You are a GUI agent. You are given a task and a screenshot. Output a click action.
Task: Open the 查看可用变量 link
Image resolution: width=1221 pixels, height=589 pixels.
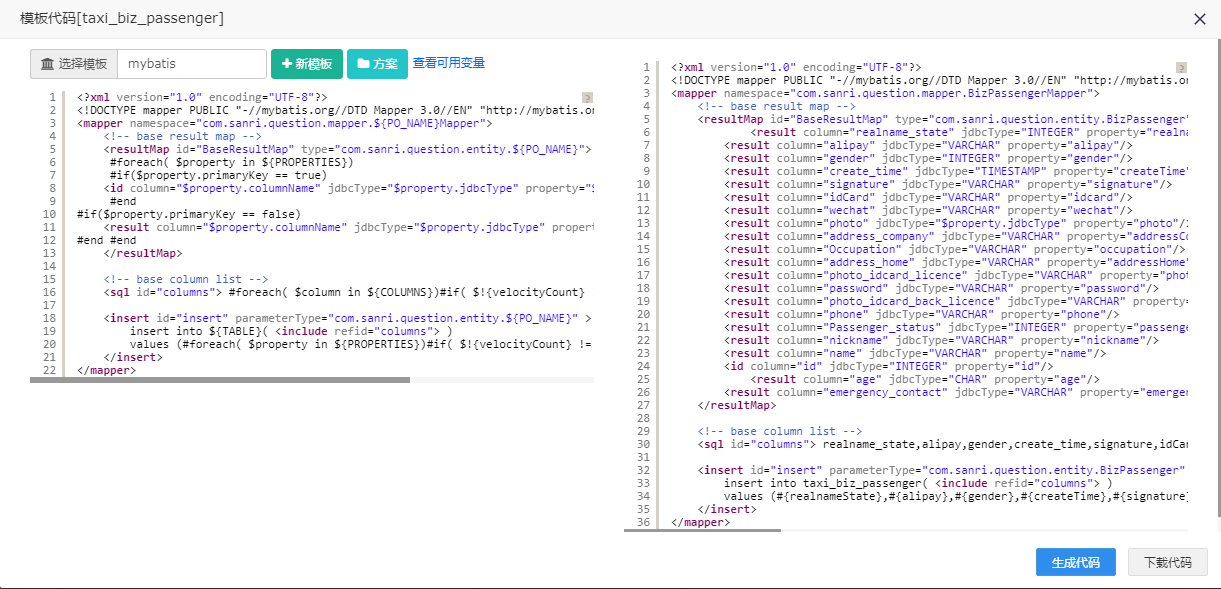(x=449, y=63)
